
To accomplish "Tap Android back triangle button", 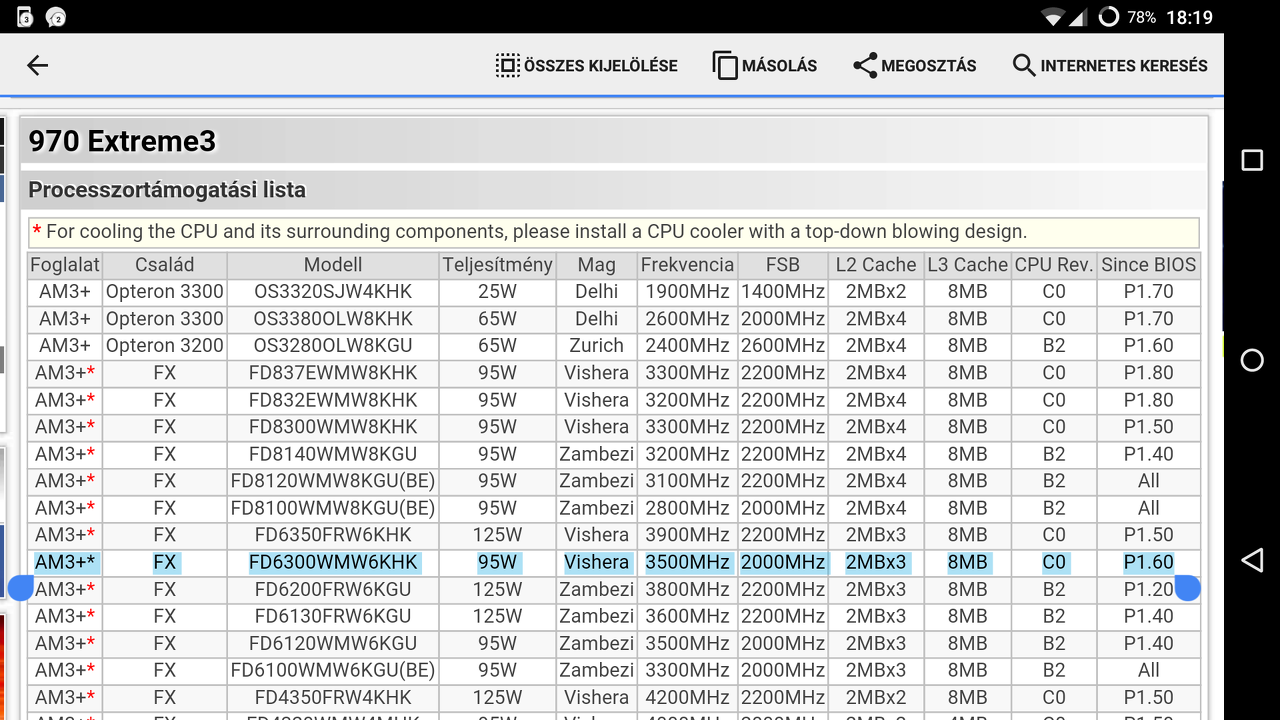I will click(x=1252, y=560).
